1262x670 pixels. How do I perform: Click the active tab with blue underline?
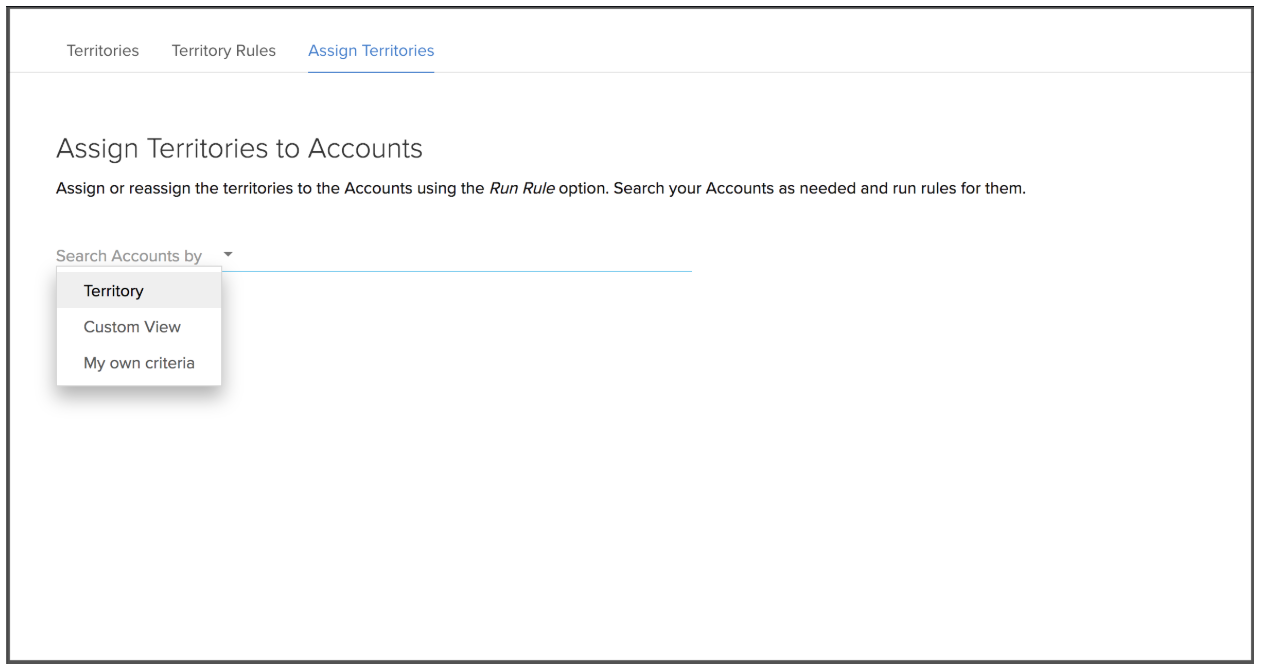(x=371, y=51)
